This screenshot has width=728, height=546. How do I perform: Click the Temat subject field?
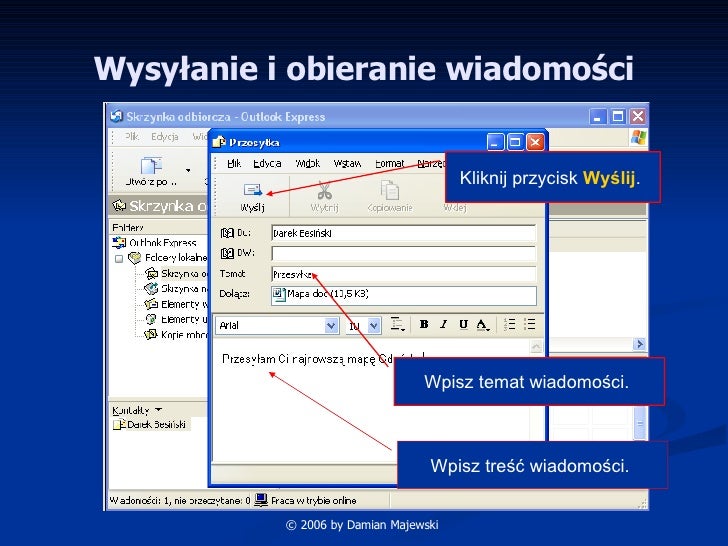click(x=403, y=274)
